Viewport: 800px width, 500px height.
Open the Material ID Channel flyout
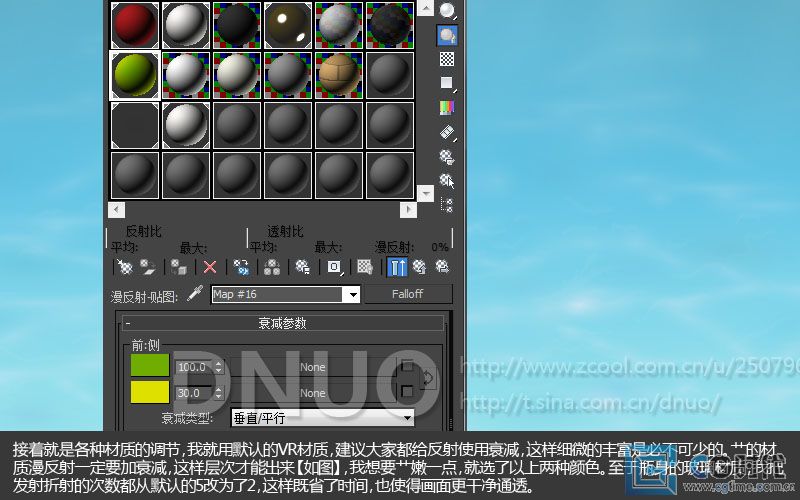(334, 267)
